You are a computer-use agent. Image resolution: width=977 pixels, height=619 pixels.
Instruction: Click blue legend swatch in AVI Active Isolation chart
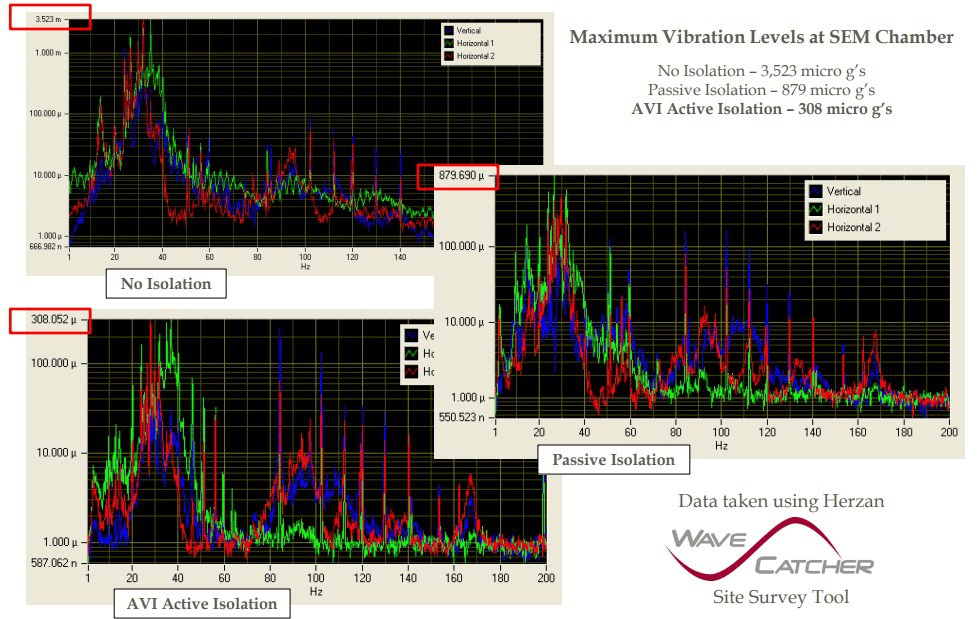410,336
